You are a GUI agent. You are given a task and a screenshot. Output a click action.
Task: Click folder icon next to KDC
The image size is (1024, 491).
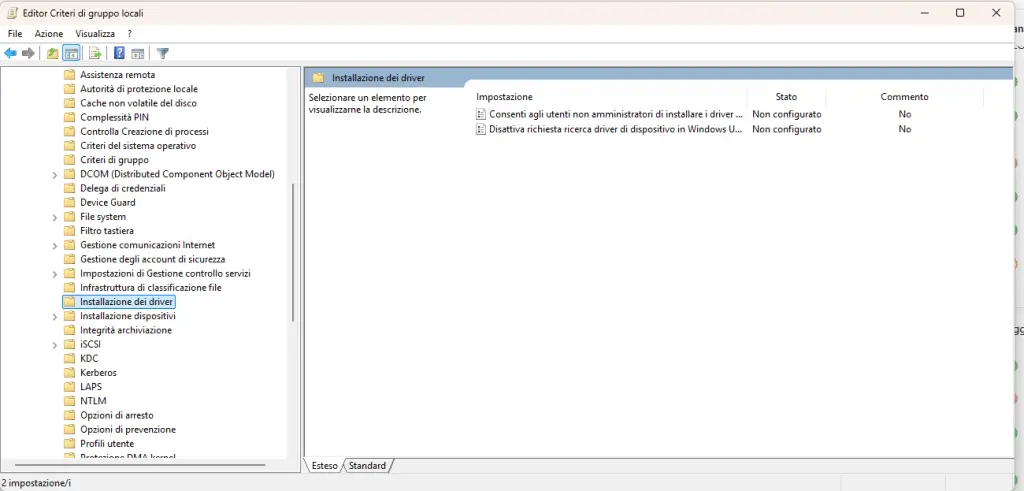click(69, 358)
